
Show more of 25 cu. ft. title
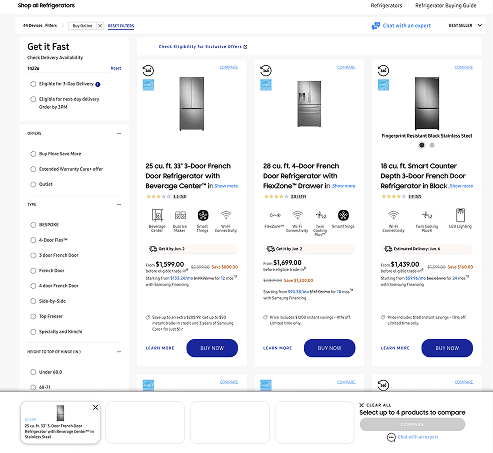pos(226,186)
